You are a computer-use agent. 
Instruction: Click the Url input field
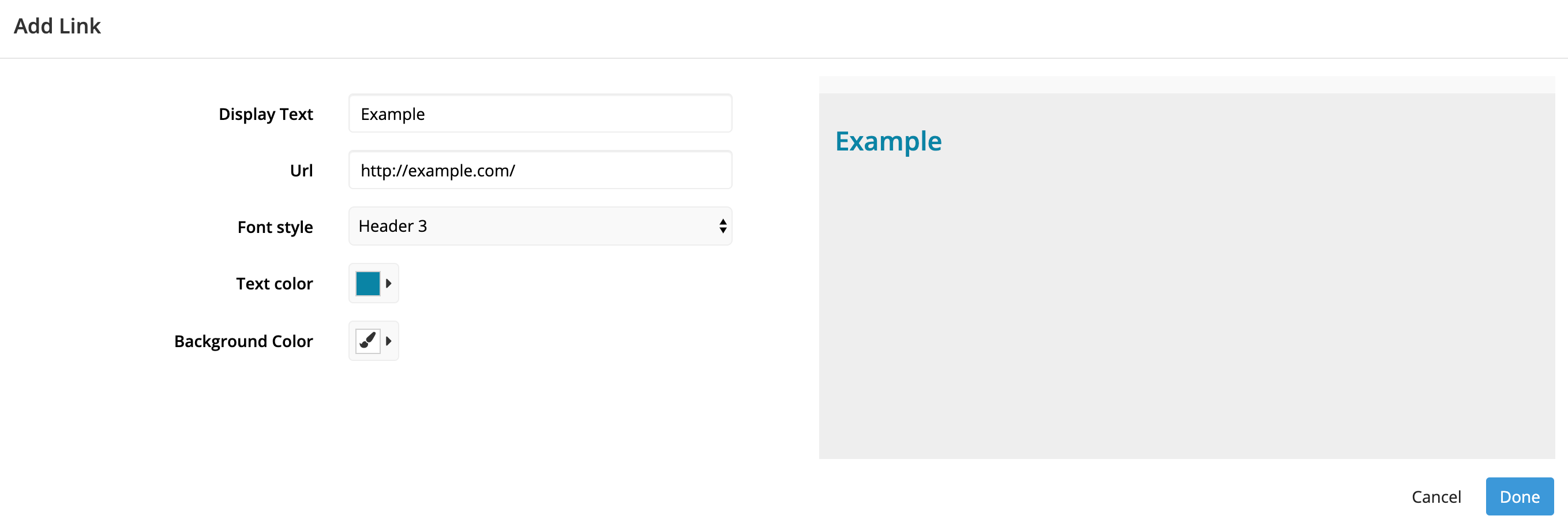540,170
